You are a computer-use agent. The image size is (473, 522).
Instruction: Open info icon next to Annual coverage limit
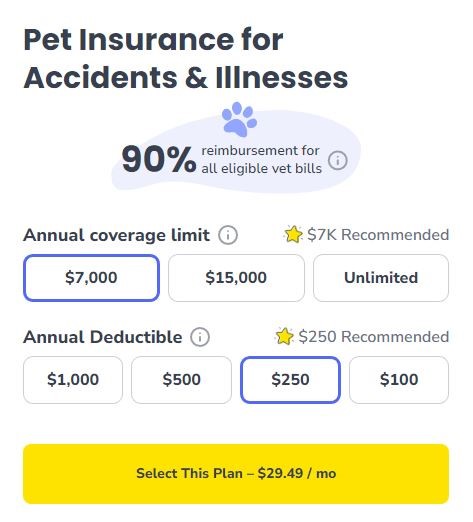coord(228,235)
